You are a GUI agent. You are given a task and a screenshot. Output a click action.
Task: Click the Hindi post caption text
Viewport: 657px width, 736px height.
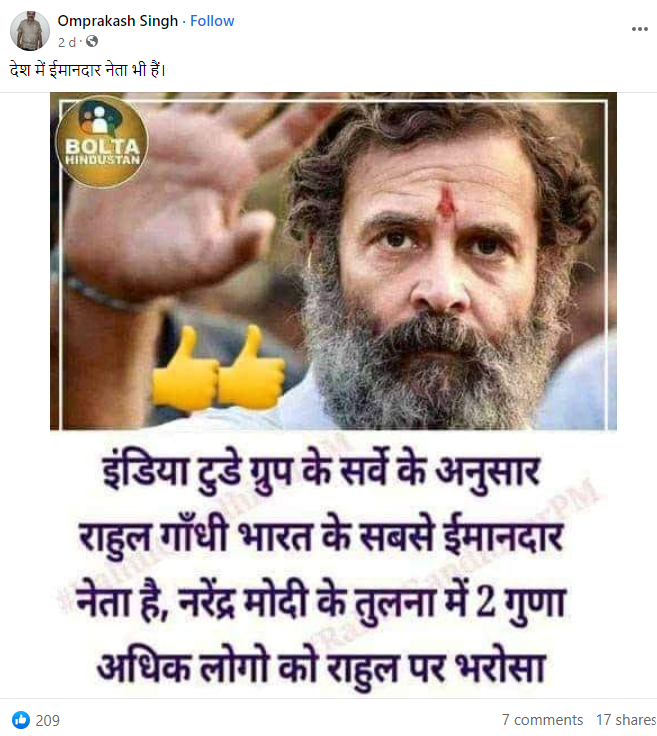pos(88,70)
